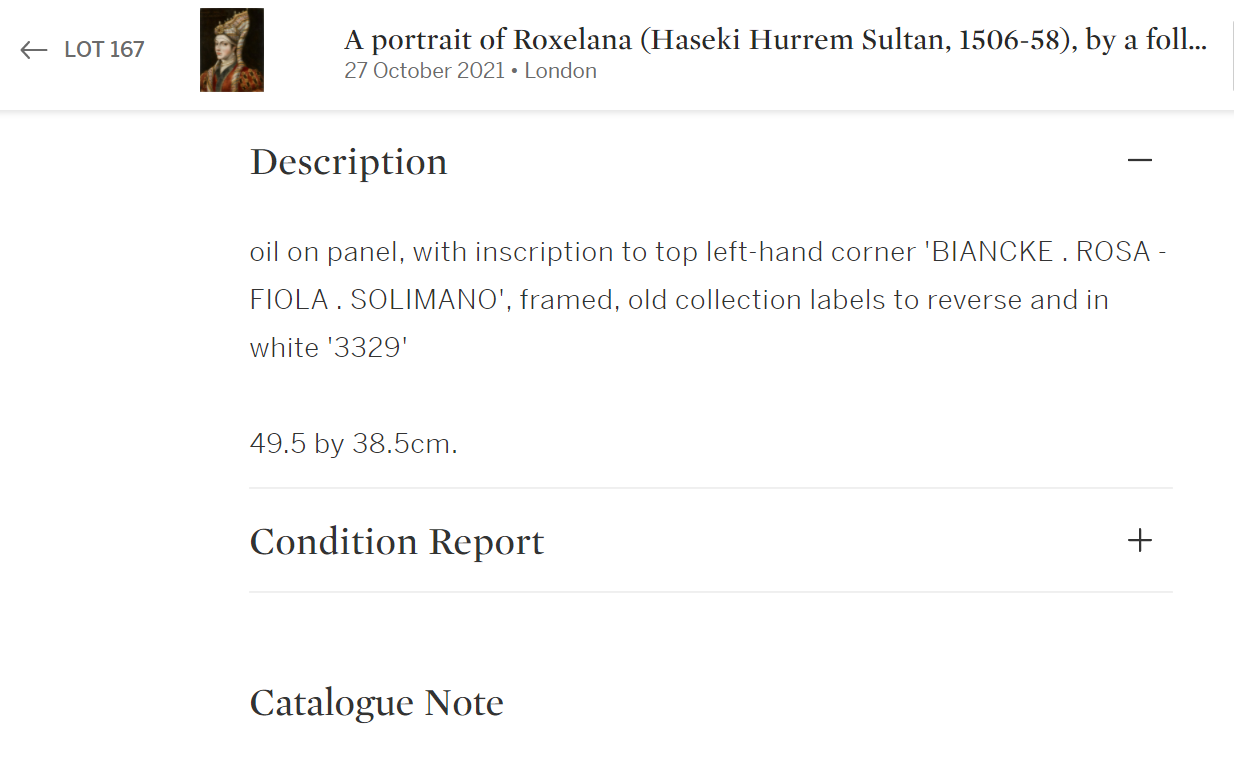Click the word London in the header
The width and height of the screenshot is (1234, 772).
tap(560, 71)
